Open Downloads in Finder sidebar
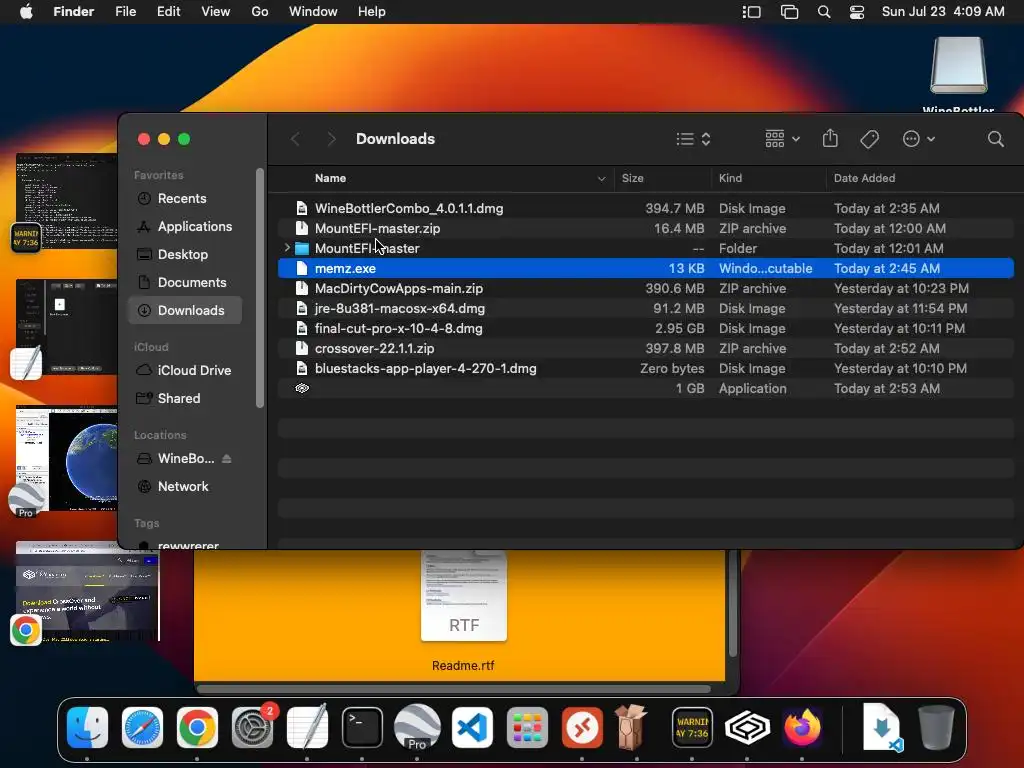Screen dimensions: 1024x768 pyautogui.click(x=185, y=311)
